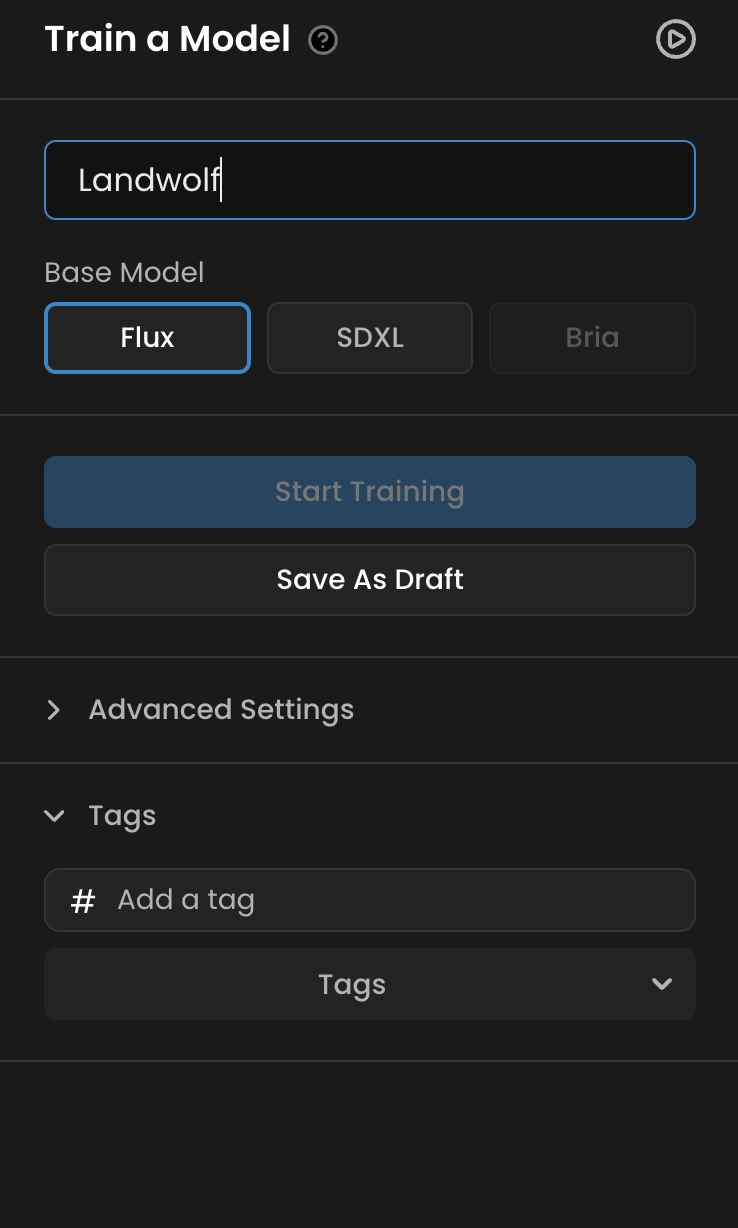Open the video tutorial play icon
The width and height of the screenshot is (738, 1228).
675,40
